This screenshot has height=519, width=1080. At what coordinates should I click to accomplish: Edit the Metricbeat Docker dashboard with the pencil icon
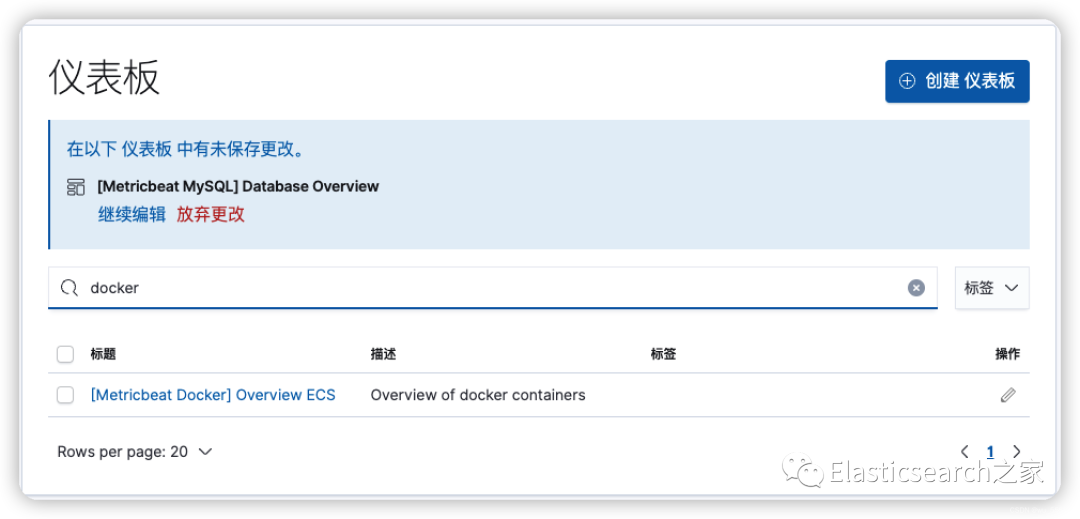(x=1008, y=395)
